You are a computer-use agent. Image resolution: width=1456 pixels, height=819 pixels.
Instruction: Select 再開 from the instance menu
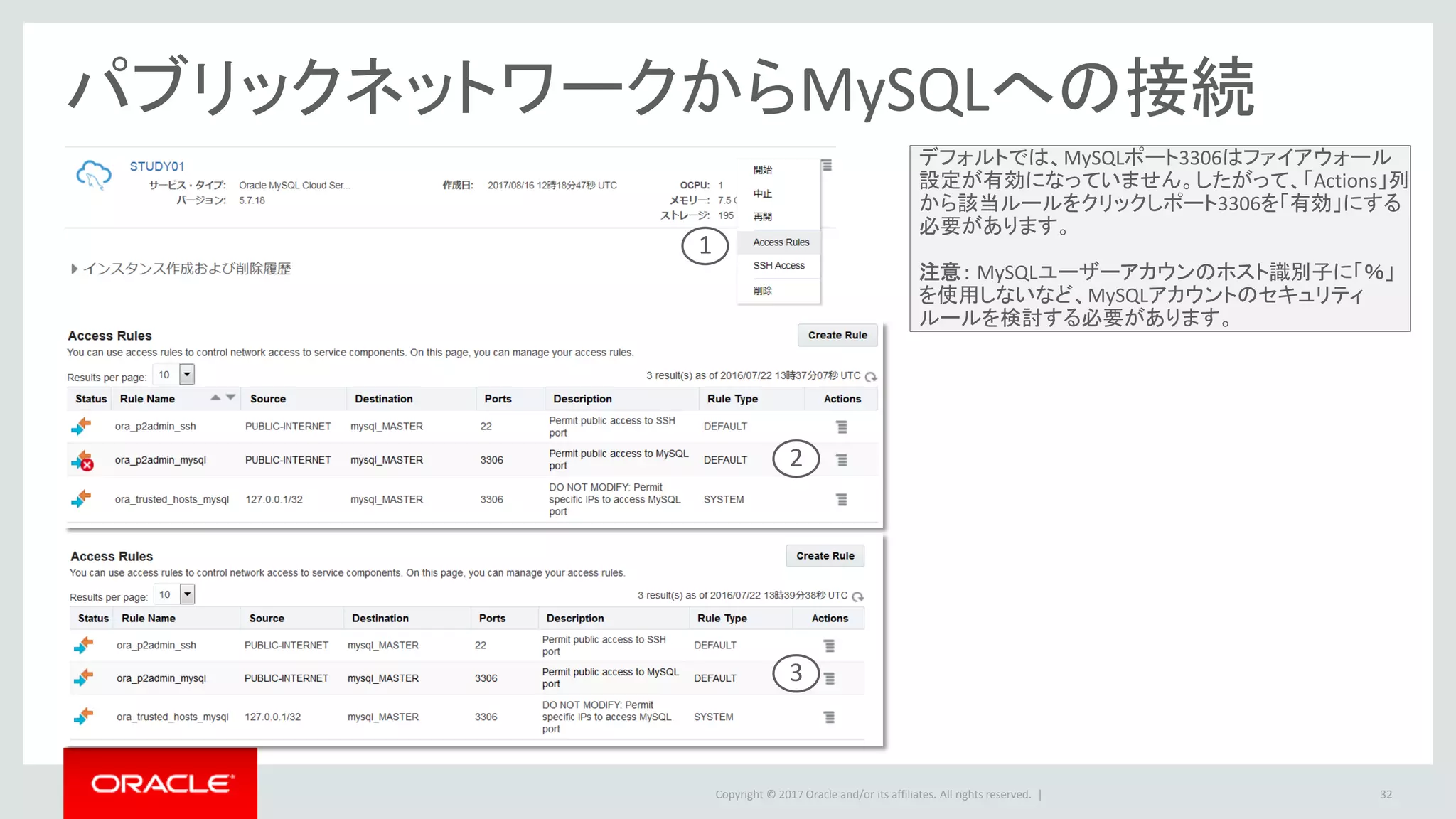pyautogui.click(x=763, y=217)
